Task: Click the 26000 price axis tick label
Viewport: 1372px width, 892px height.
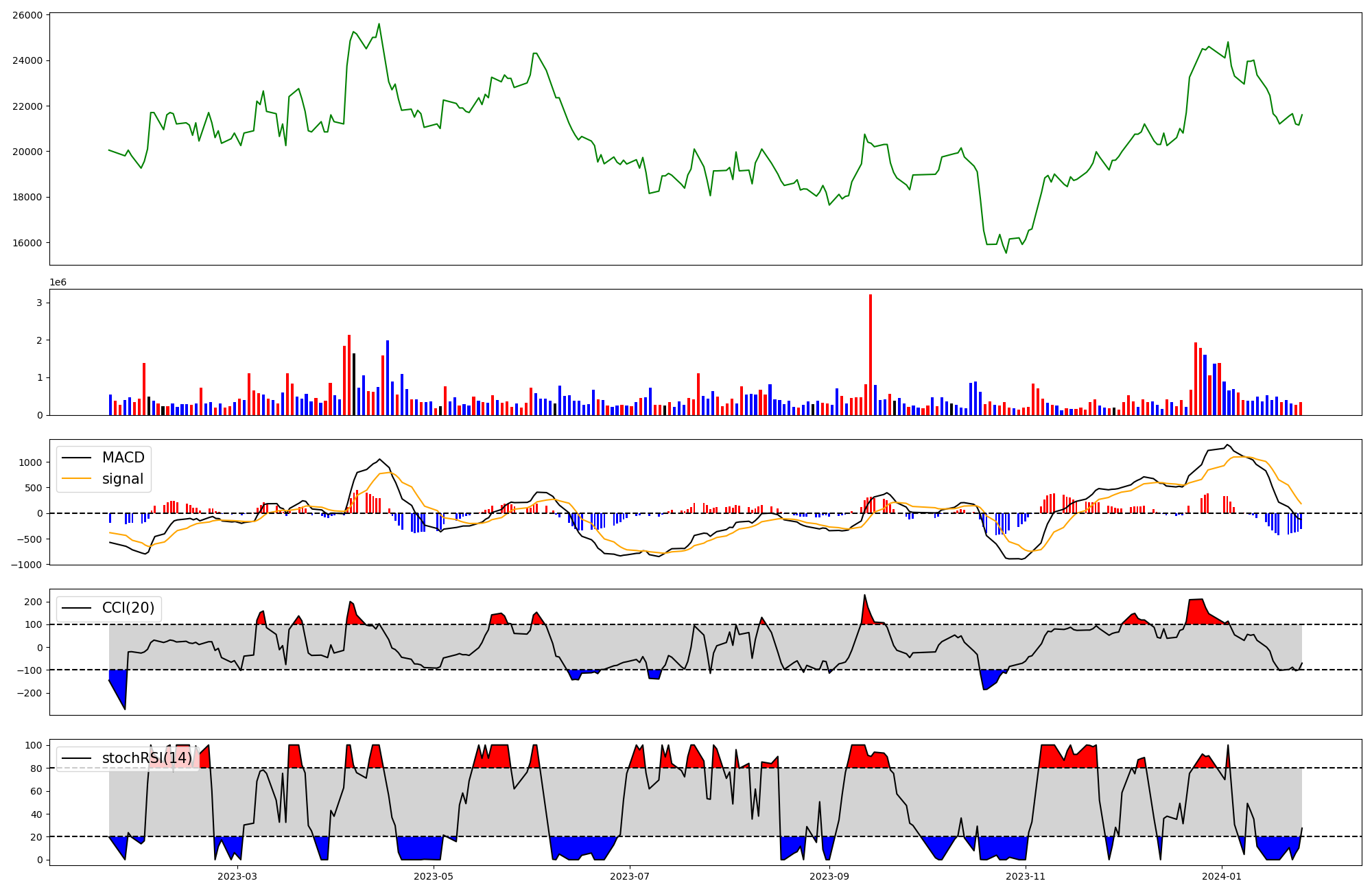Action: coord(27,15)
